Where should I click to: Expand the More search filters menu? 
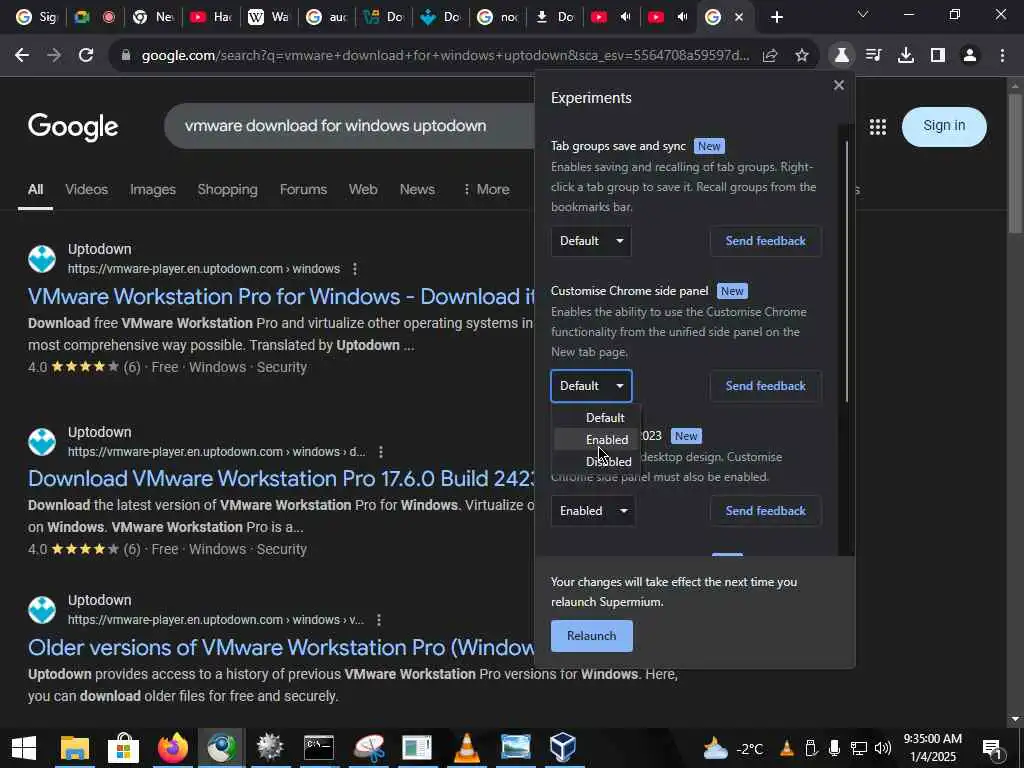[486, 189]
